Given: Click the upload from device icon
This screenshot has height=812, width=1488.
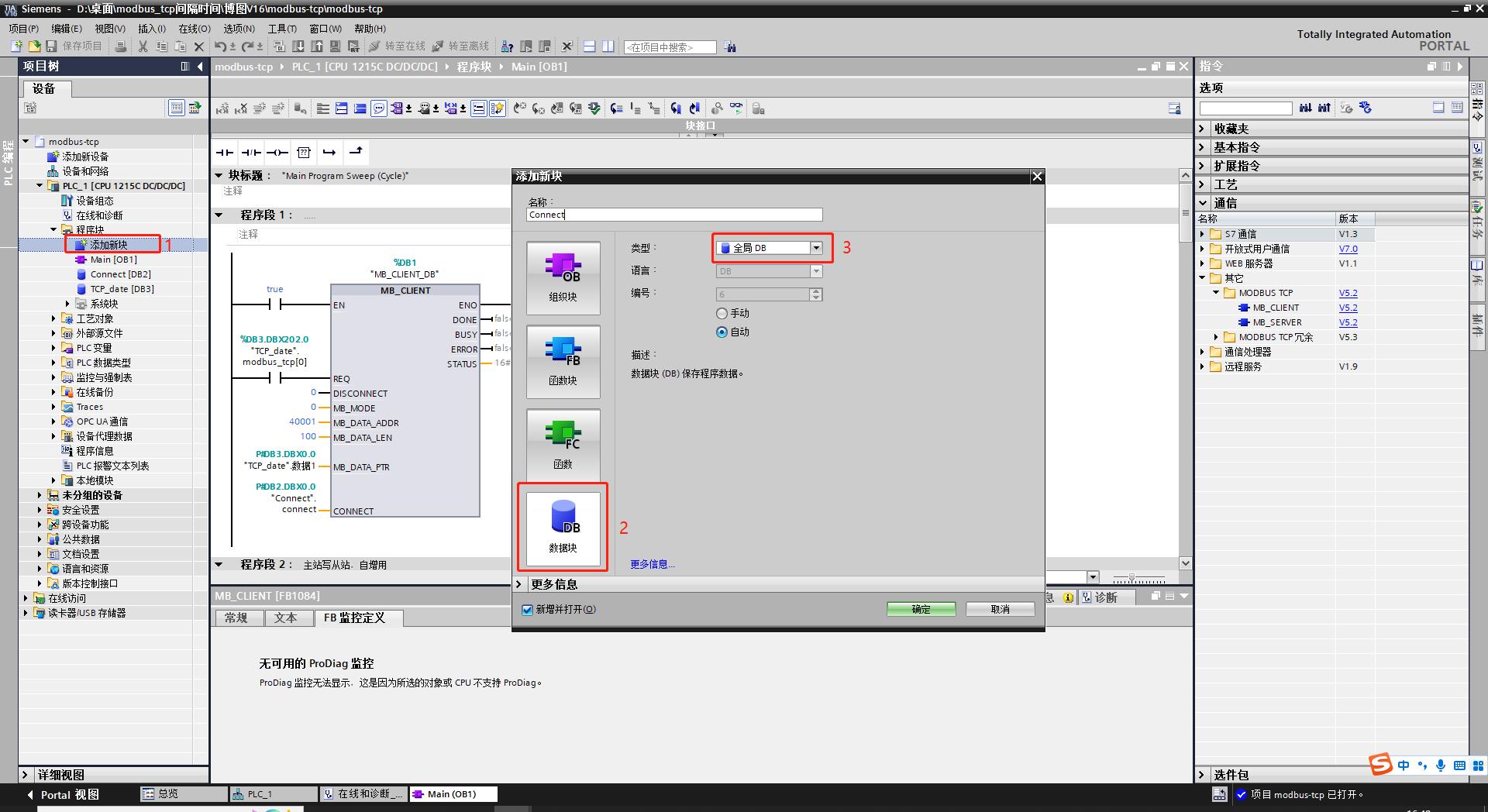Looking at the screenshot, I should pos(317,46).
